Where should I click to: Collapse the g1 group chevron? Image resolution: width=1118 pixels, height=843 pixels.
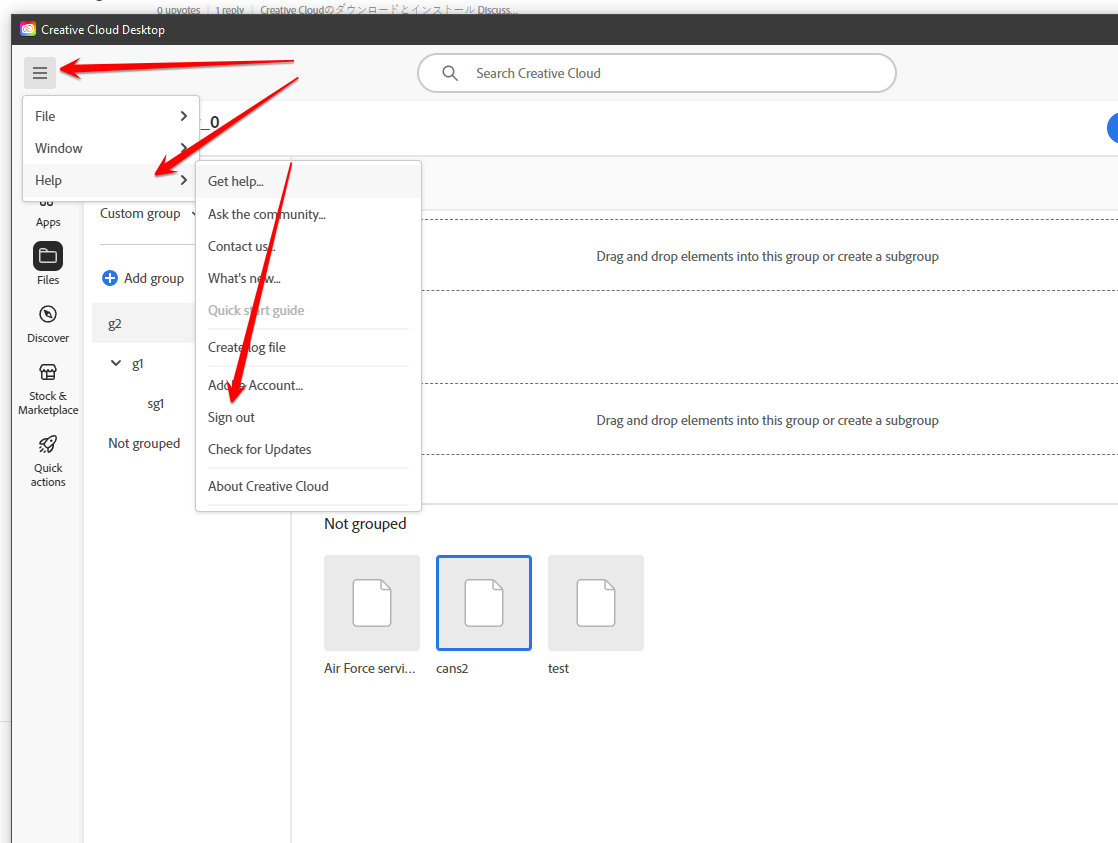(115, 363)
